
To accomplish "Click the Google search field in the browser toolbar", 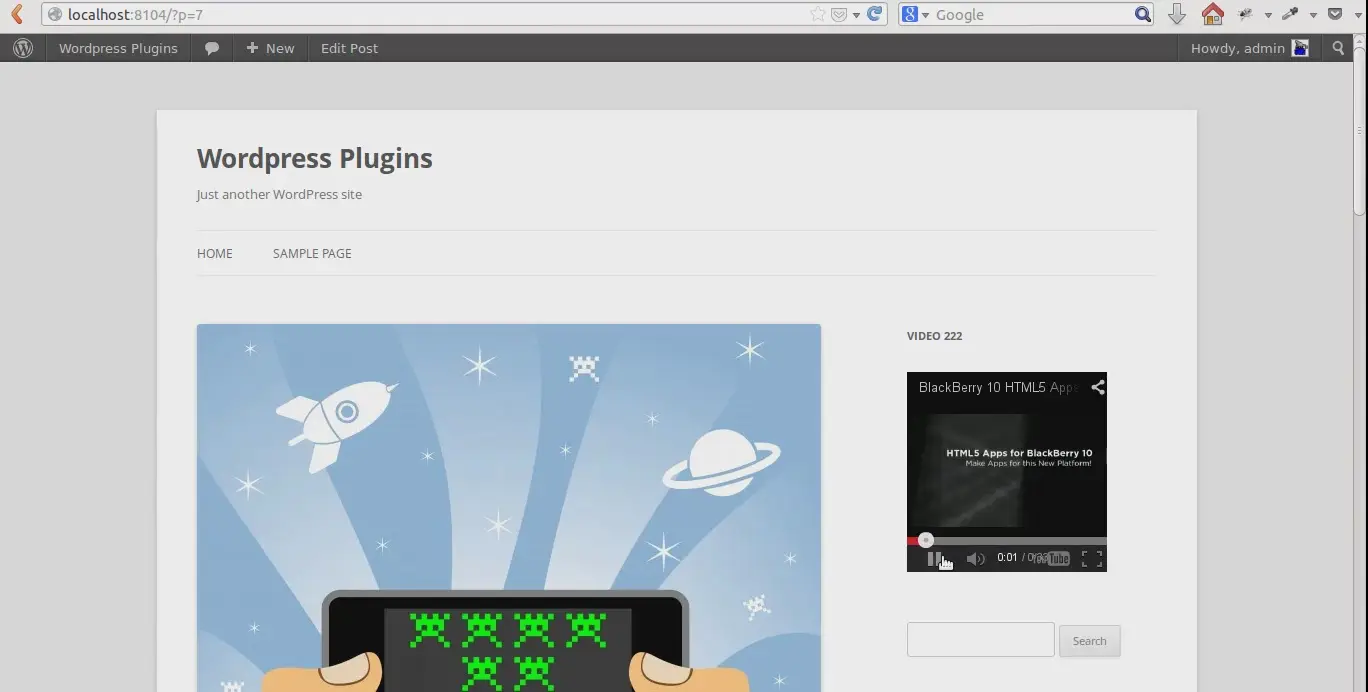I will click(x=1033, y=15).
